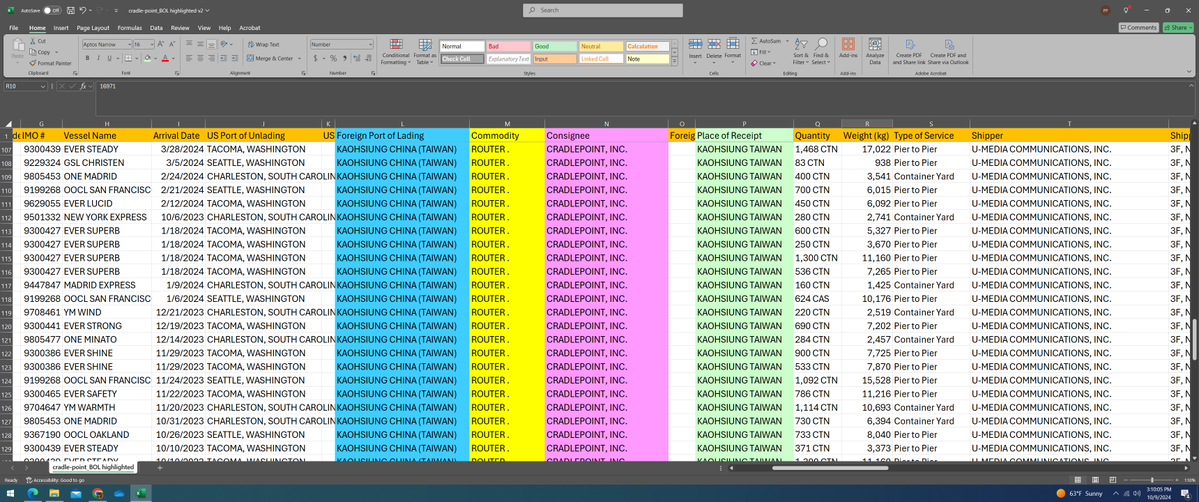
Task: Toggle the AutoSave switch
Action: tap(49, 11)
